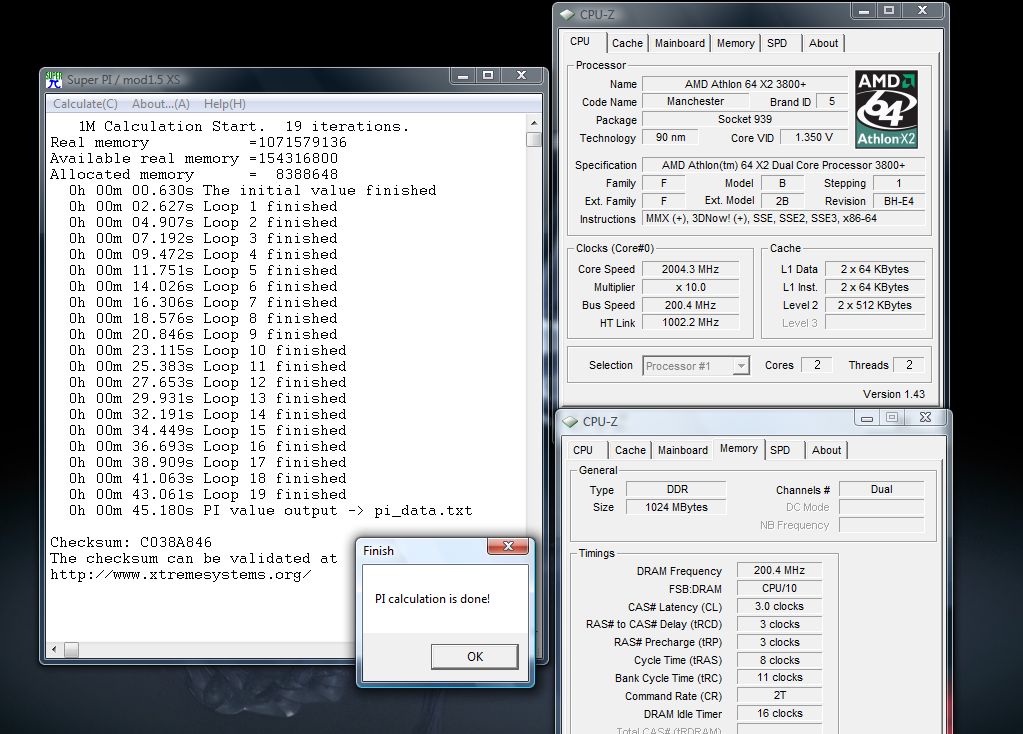This screenshot has height=734, width=1023.
Task: Click the Core VID value 1.350 V
Action: [x=814, y=138]
